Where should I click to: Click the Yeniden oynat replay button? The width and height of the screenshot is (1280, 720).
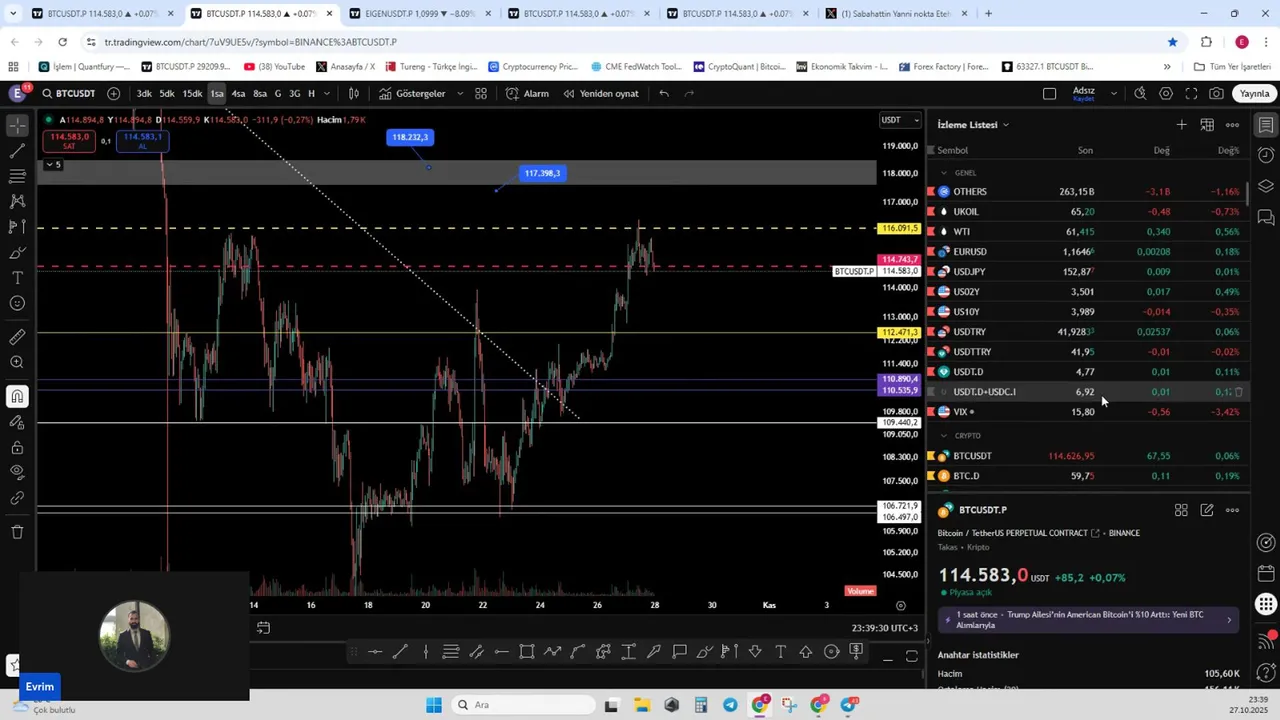coord(601,93)
